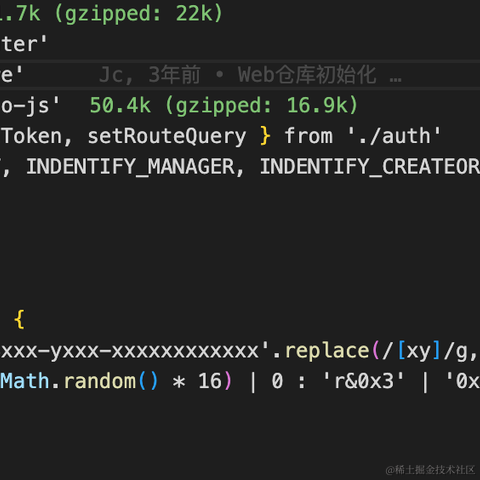Click the Math object reference
Image resolution: width=480 pixels, height=480 pixels.
[24, 381]
